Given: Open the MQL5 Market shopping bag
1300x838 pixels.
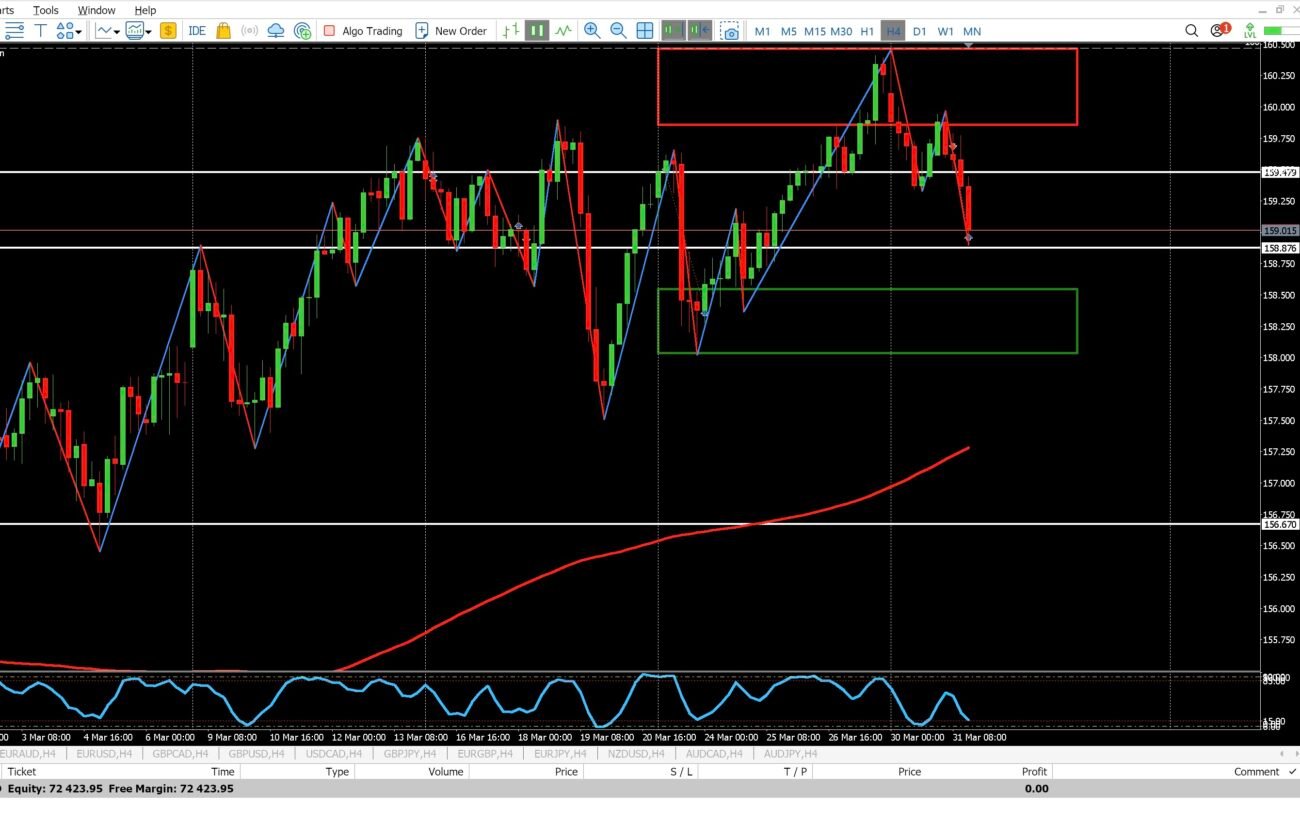Looking at the screenshot, I should (223, 31).
